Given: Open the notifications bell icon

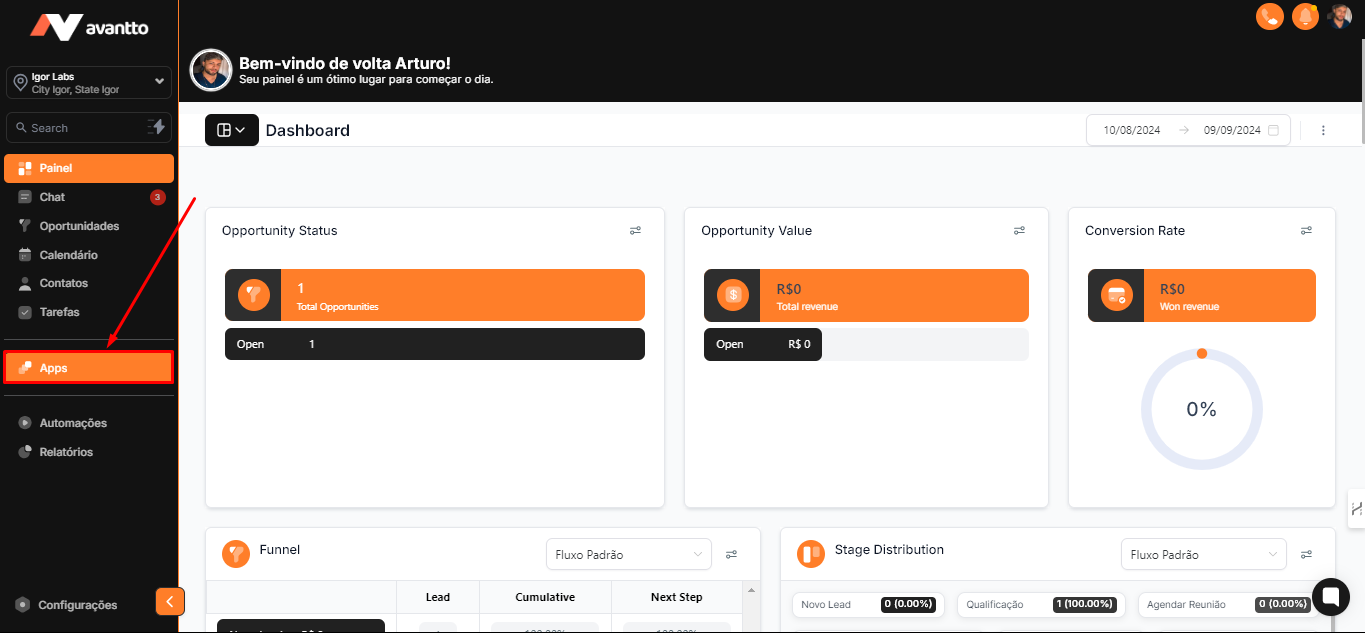Looking at the screenshot, I should (x=1304, y=16).
